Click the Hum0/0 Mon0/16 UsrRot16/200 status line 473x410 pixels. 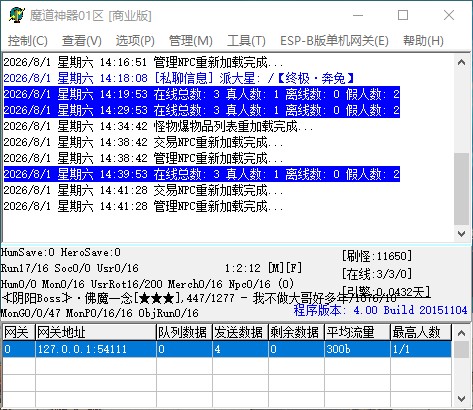(147, 284)
